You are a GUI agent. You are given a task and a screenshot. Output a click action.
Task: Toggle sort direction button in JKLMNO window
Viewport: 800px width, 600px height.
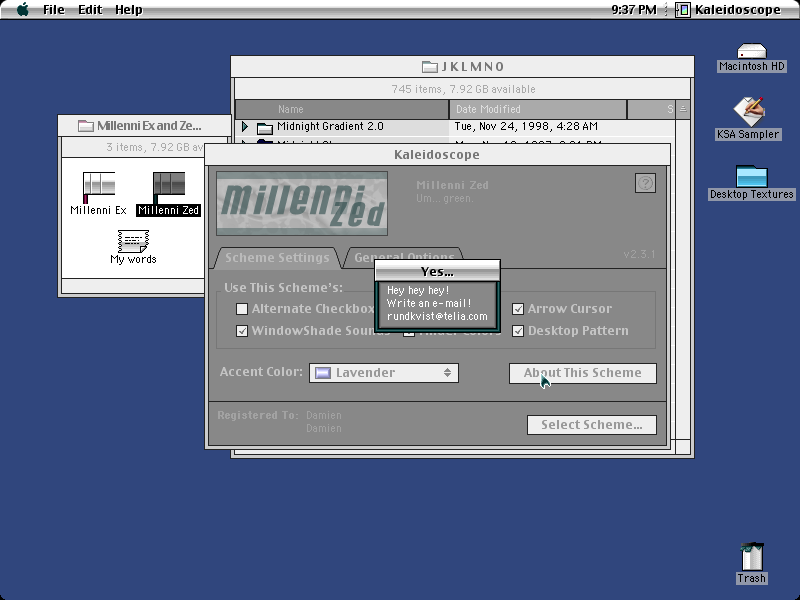point(683,109)
